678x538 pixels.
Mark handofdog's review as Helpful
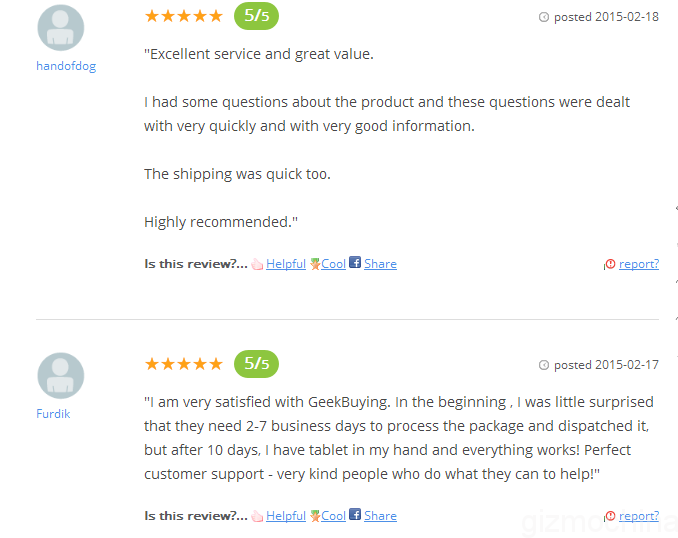click(x=285, y=264)
